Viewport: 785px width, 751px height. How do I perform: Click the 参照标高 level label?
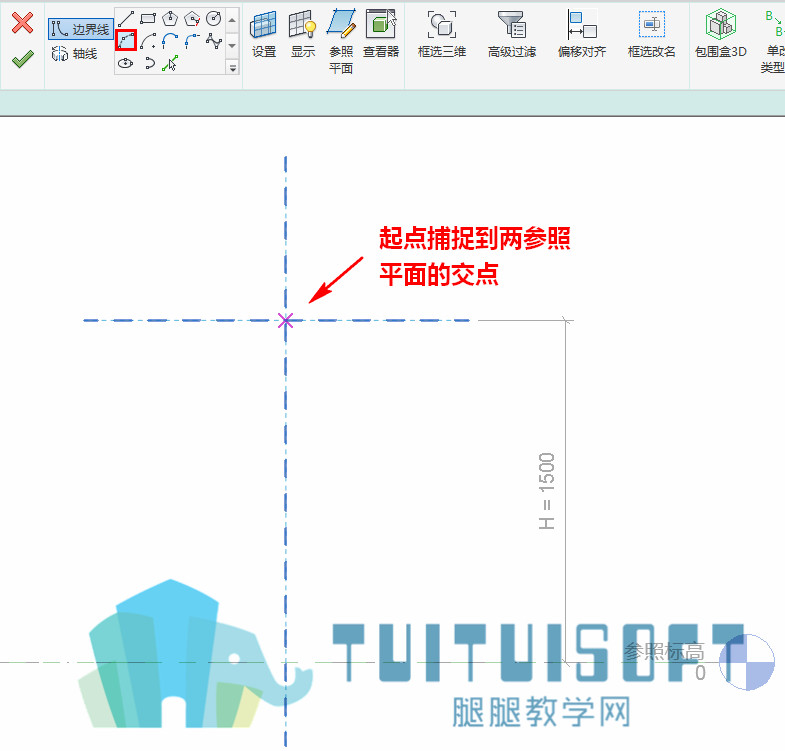click(664, 651)
